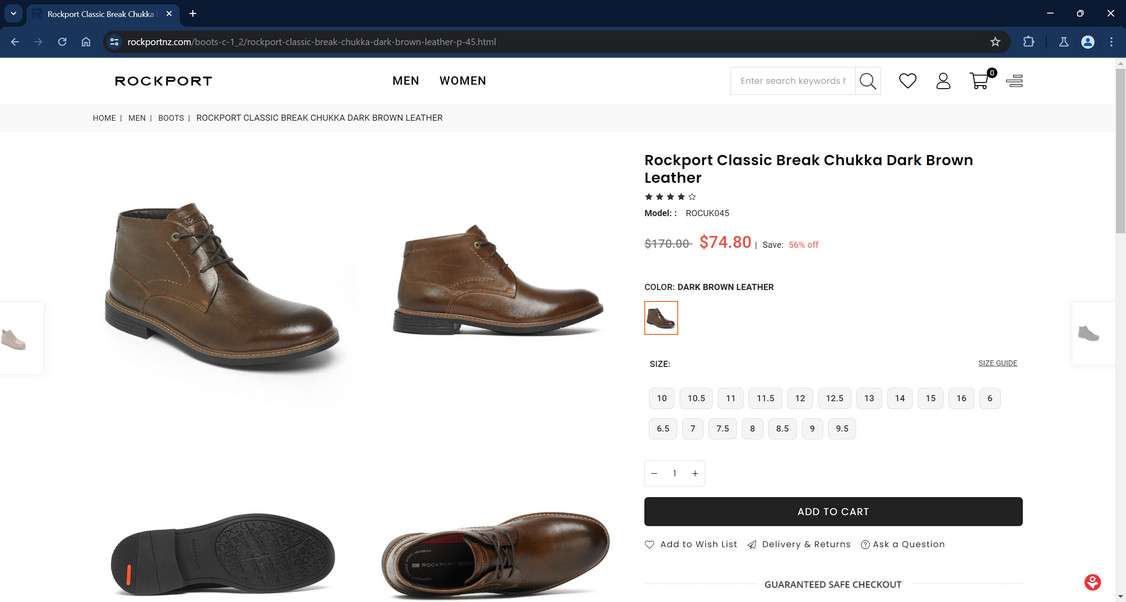1126x602 pixels.
Task: Open the shopping cart icon
Action: click(x=980, y=81)
